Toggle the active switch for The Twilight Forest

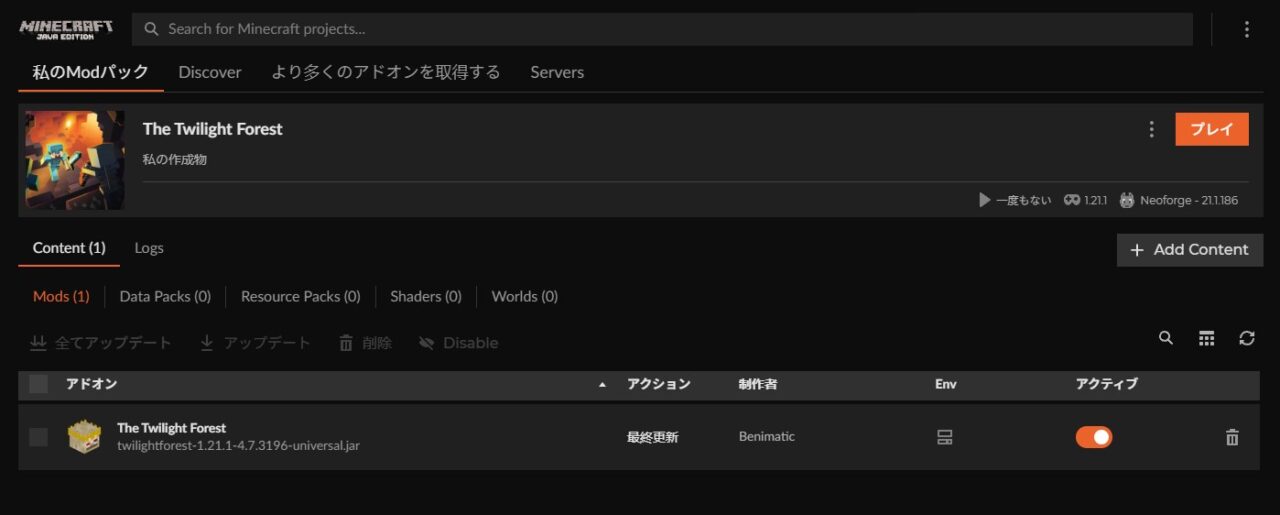tap(1094, 437)
